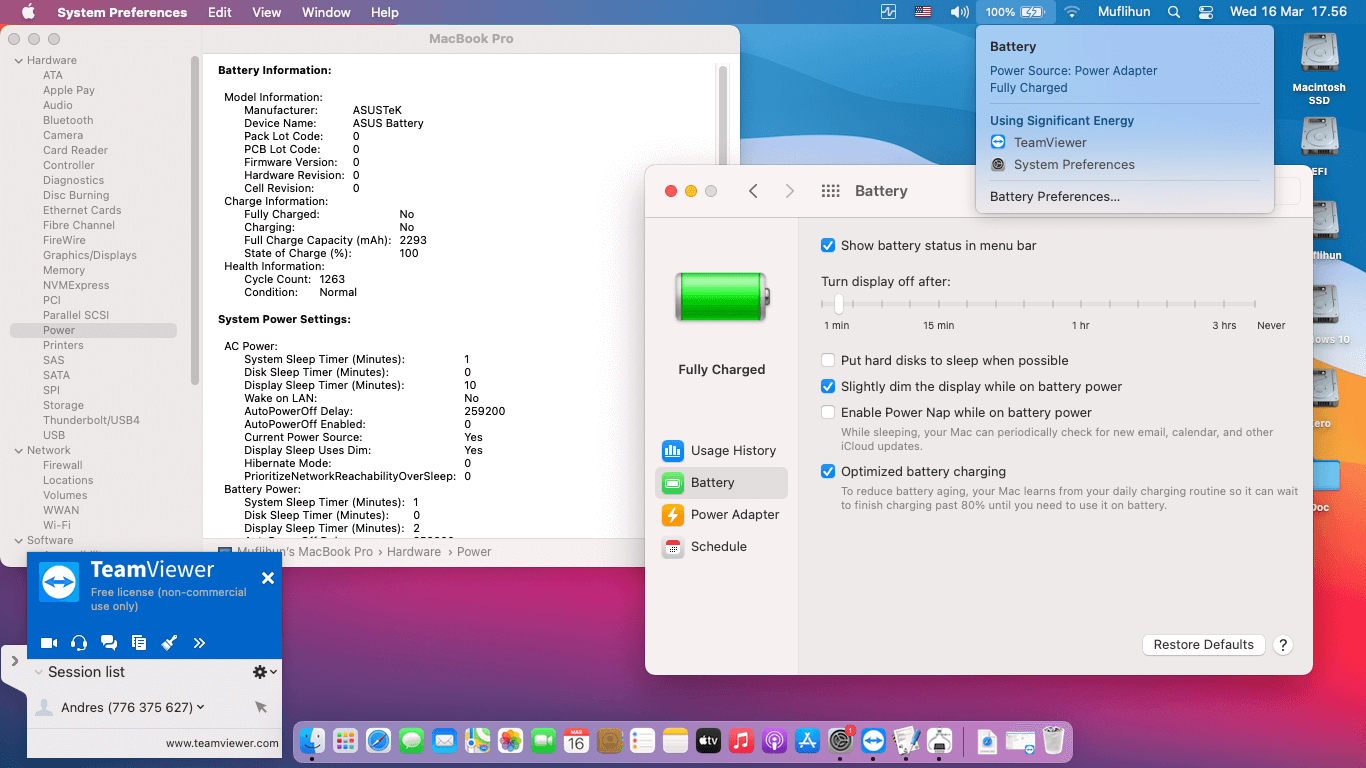Enable Put hard disks to sleep
The image size is (1366, 768).
click(828, 360)
